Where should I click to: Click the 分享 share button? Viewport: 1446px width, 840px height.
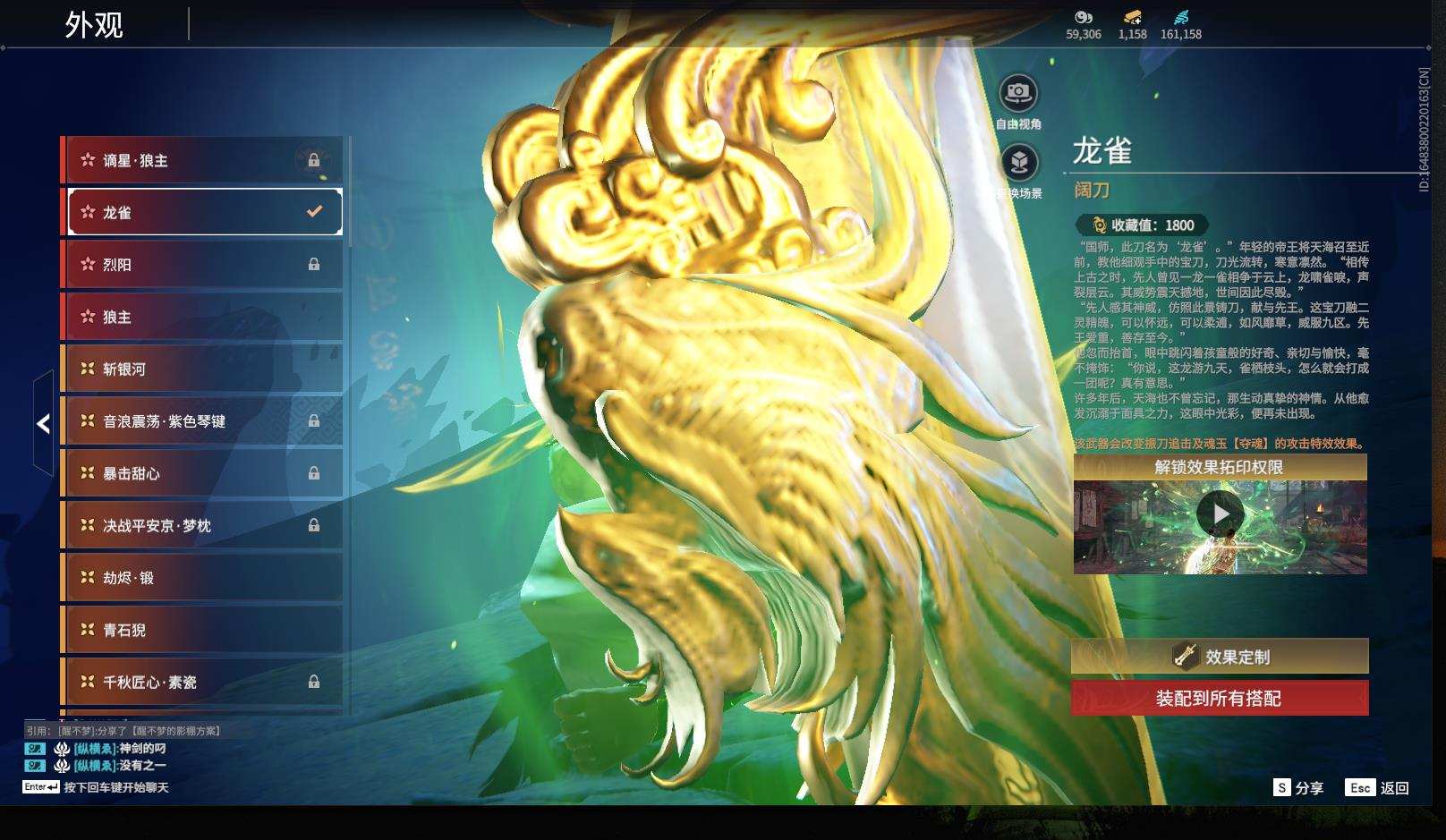pos(1298,787)
